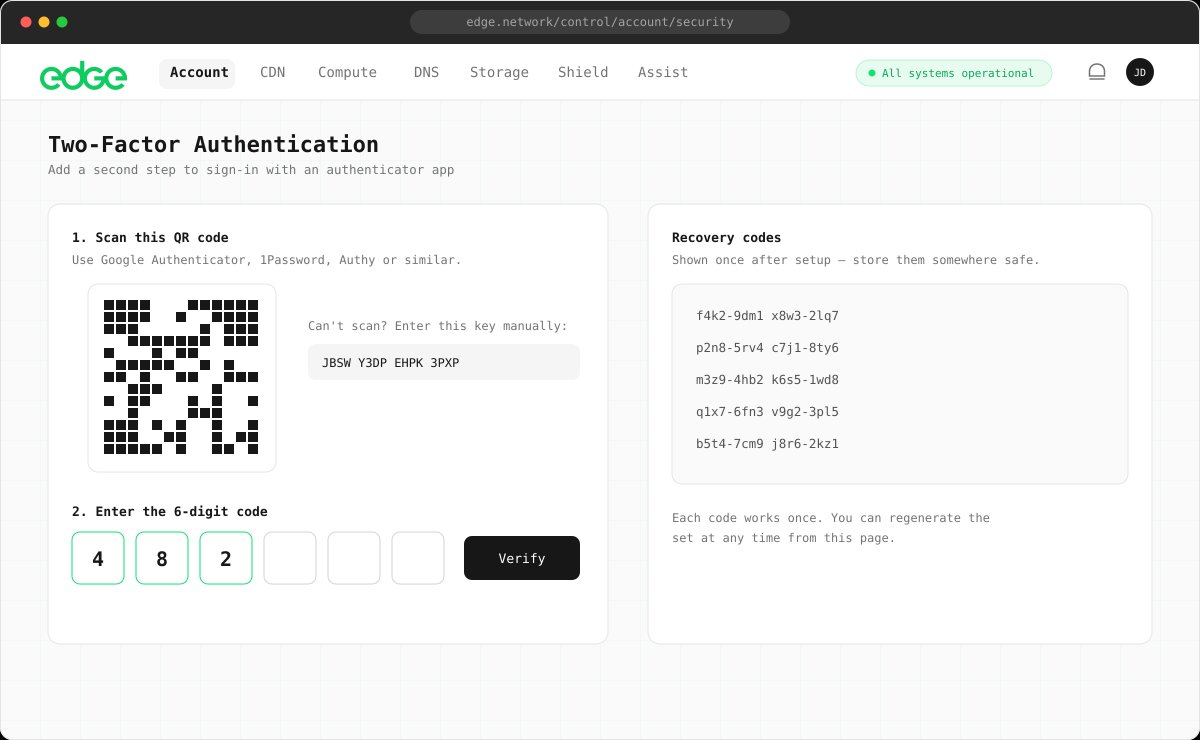
Task: Click recovery code m3z9-4hb2 k6s5-1wd8
Action: pos(768,380)
